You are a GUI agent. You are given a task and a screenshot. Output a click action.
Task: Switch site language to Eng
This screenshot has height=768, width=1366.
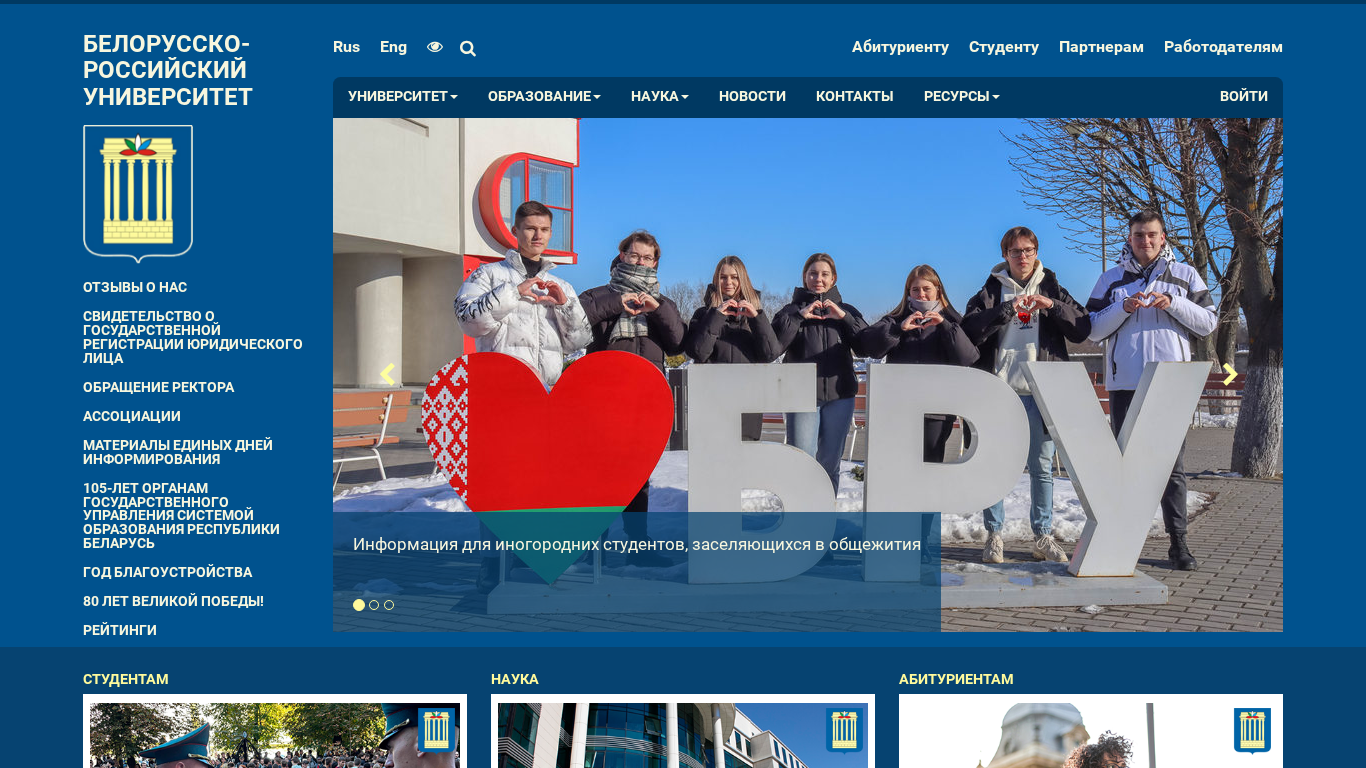pyautogui.click(x=393, y=47)
